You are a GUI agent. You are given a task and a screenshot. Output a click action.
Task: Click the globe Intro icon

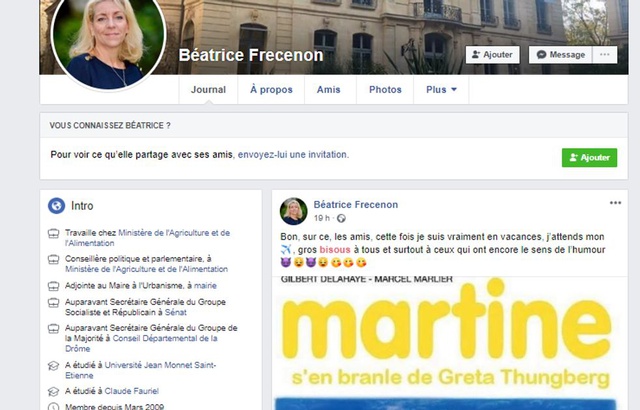(56, 206)
